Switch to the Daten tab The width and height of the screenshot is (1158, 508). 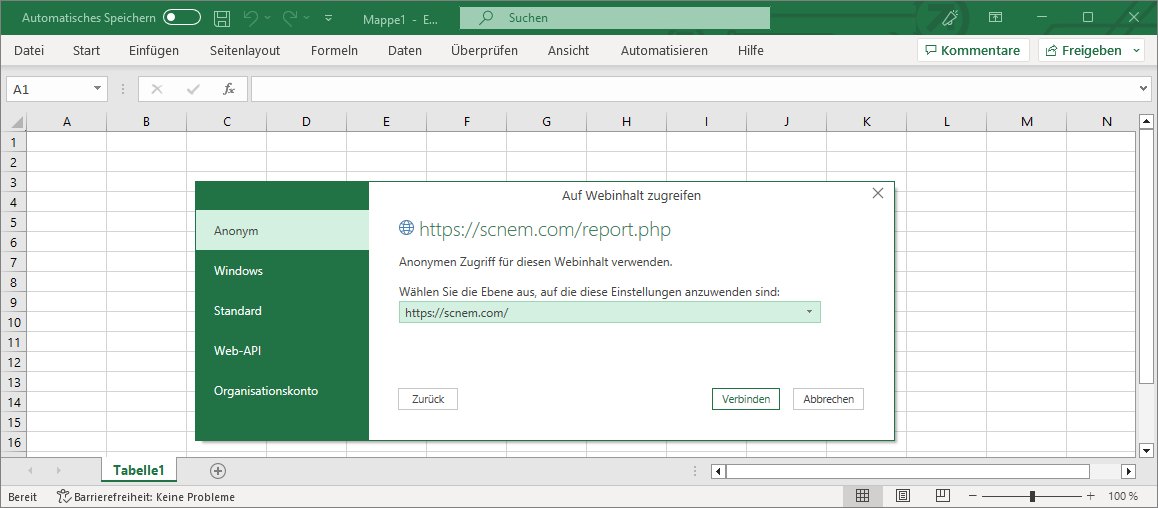click(x=405, y=50)
